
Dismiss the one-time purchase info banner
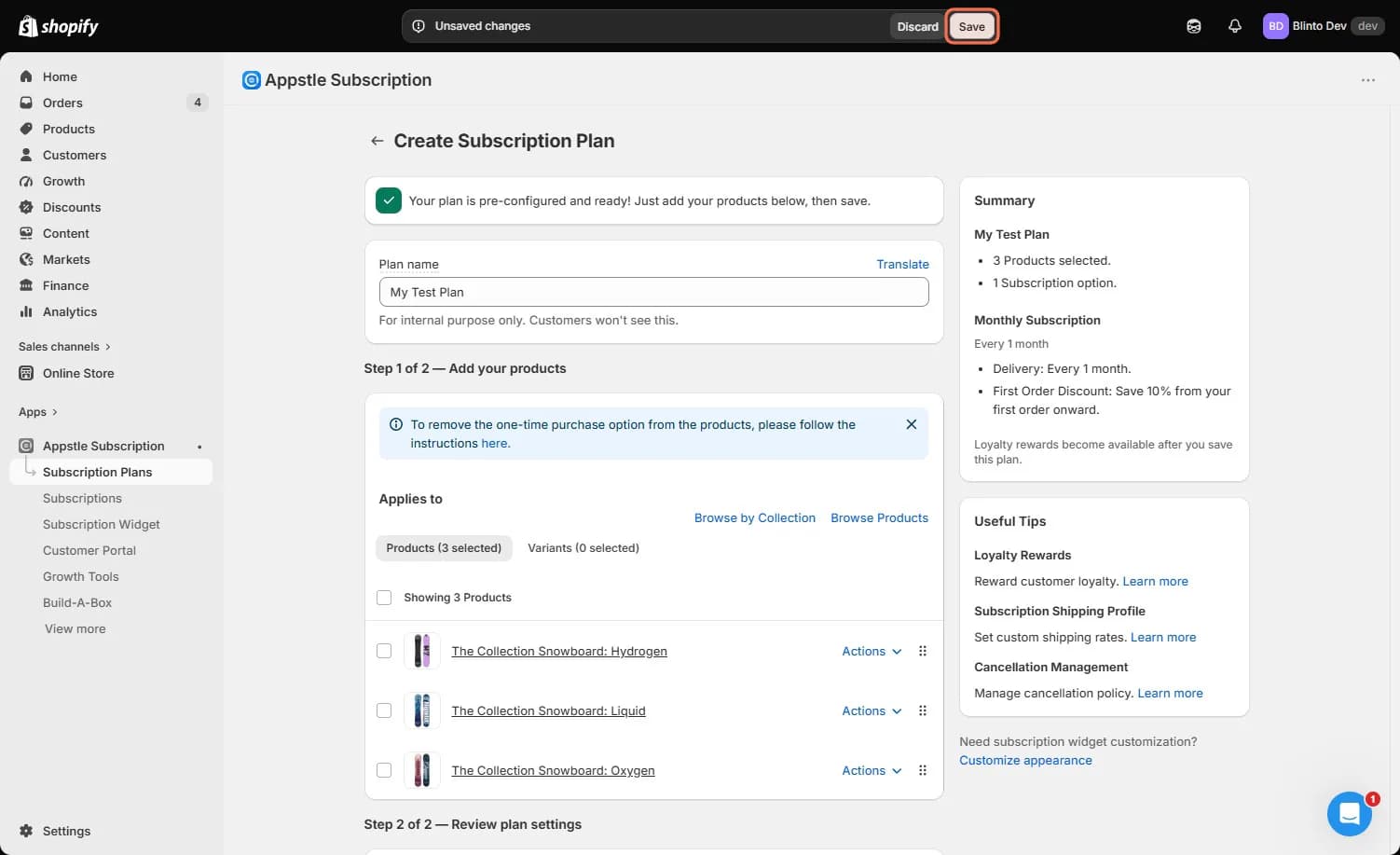point(912,424)
